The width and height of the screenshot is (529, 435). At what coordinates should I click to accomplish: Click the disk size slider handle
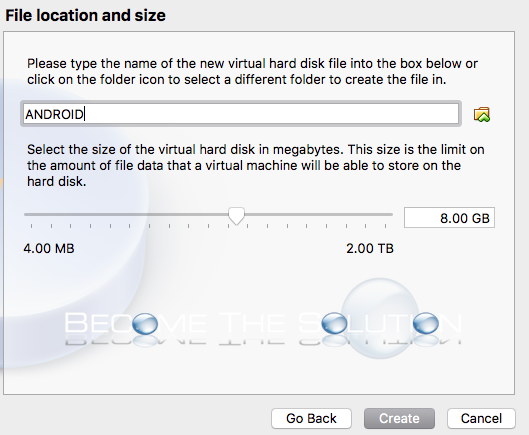pyautogui.click(x=236, y=216)
